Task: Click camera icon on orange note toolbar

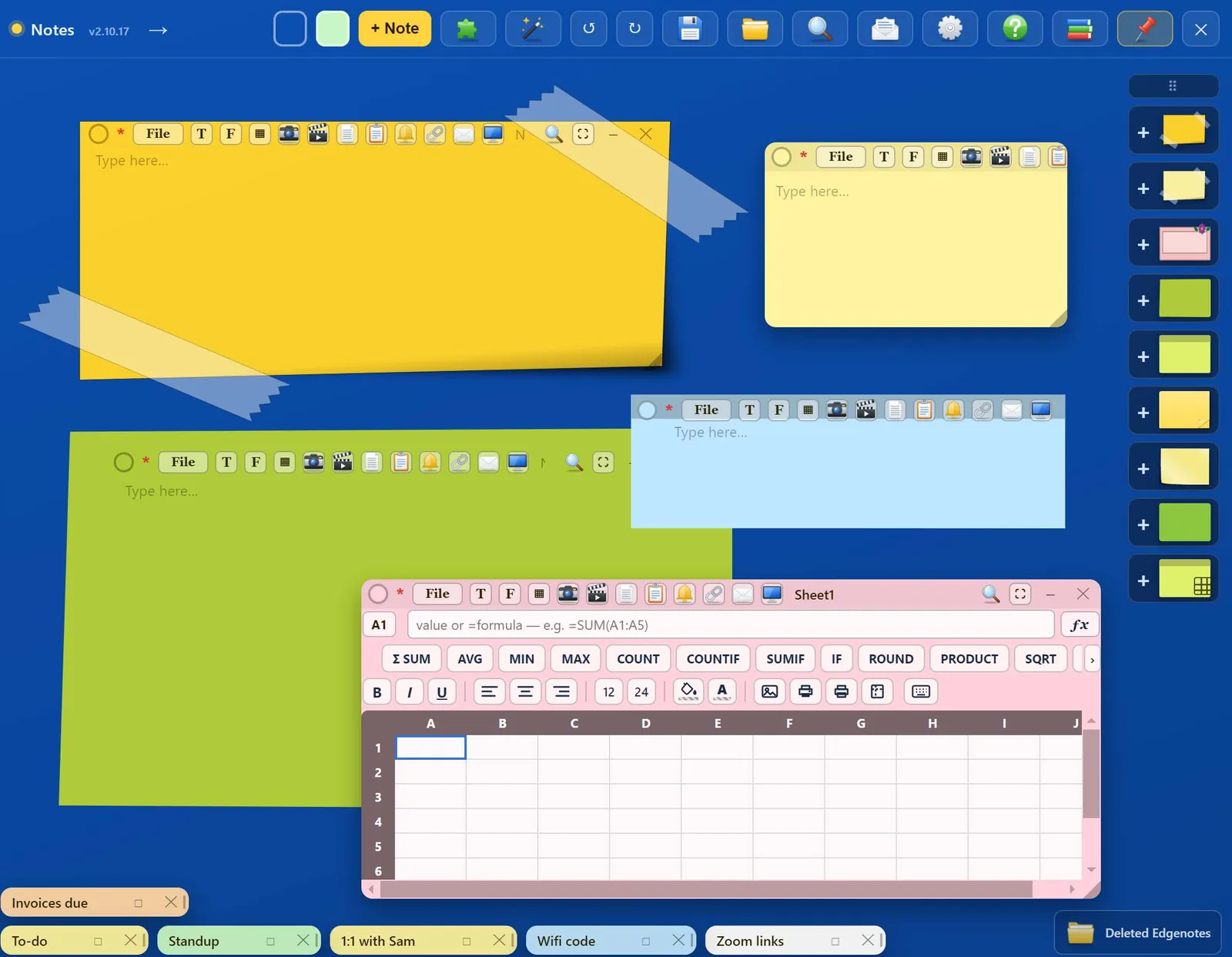Action: 289,134
